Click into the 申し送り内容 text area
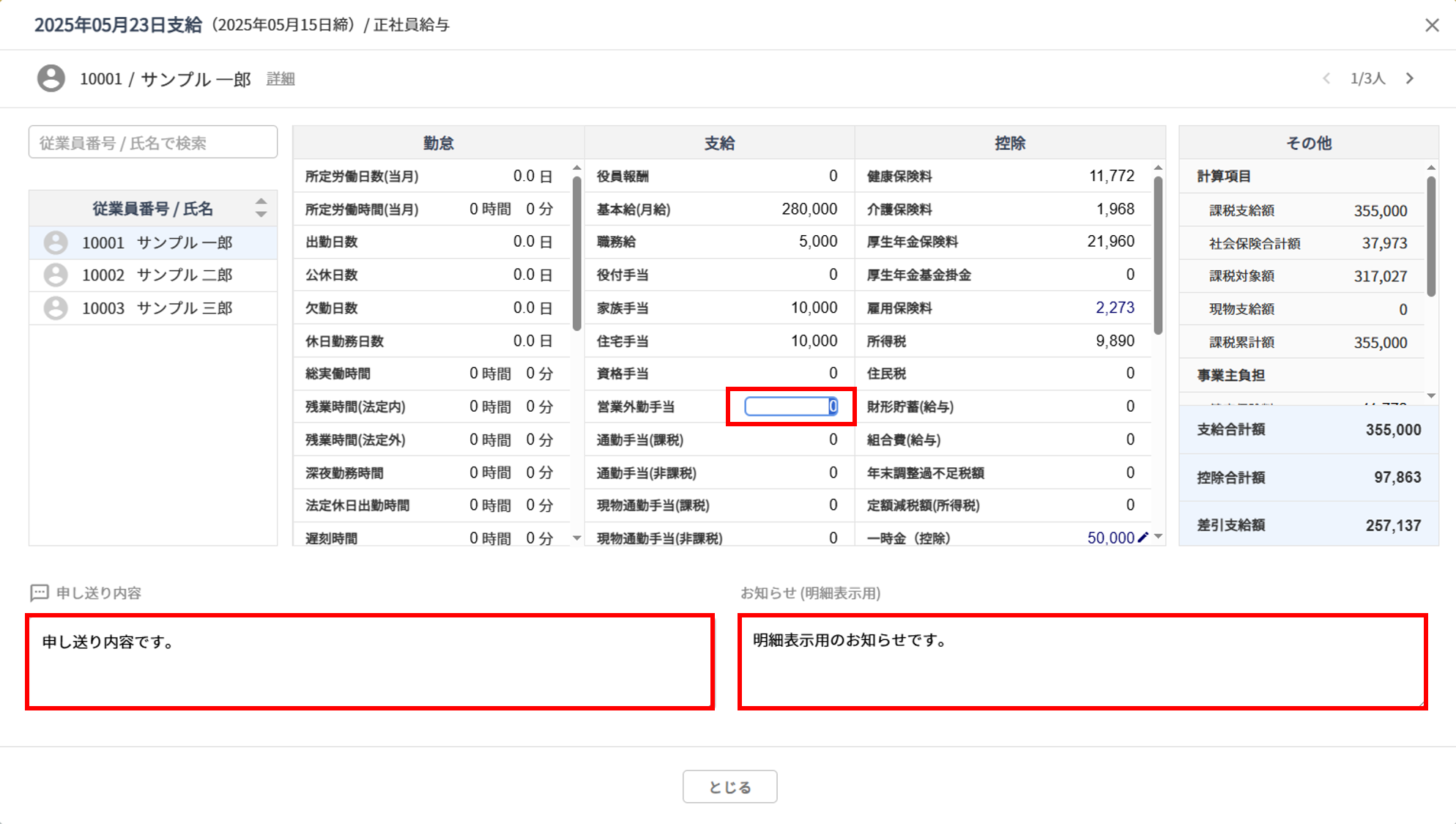The height and width of the screenshot is (824, 1456). pos(370,662)
